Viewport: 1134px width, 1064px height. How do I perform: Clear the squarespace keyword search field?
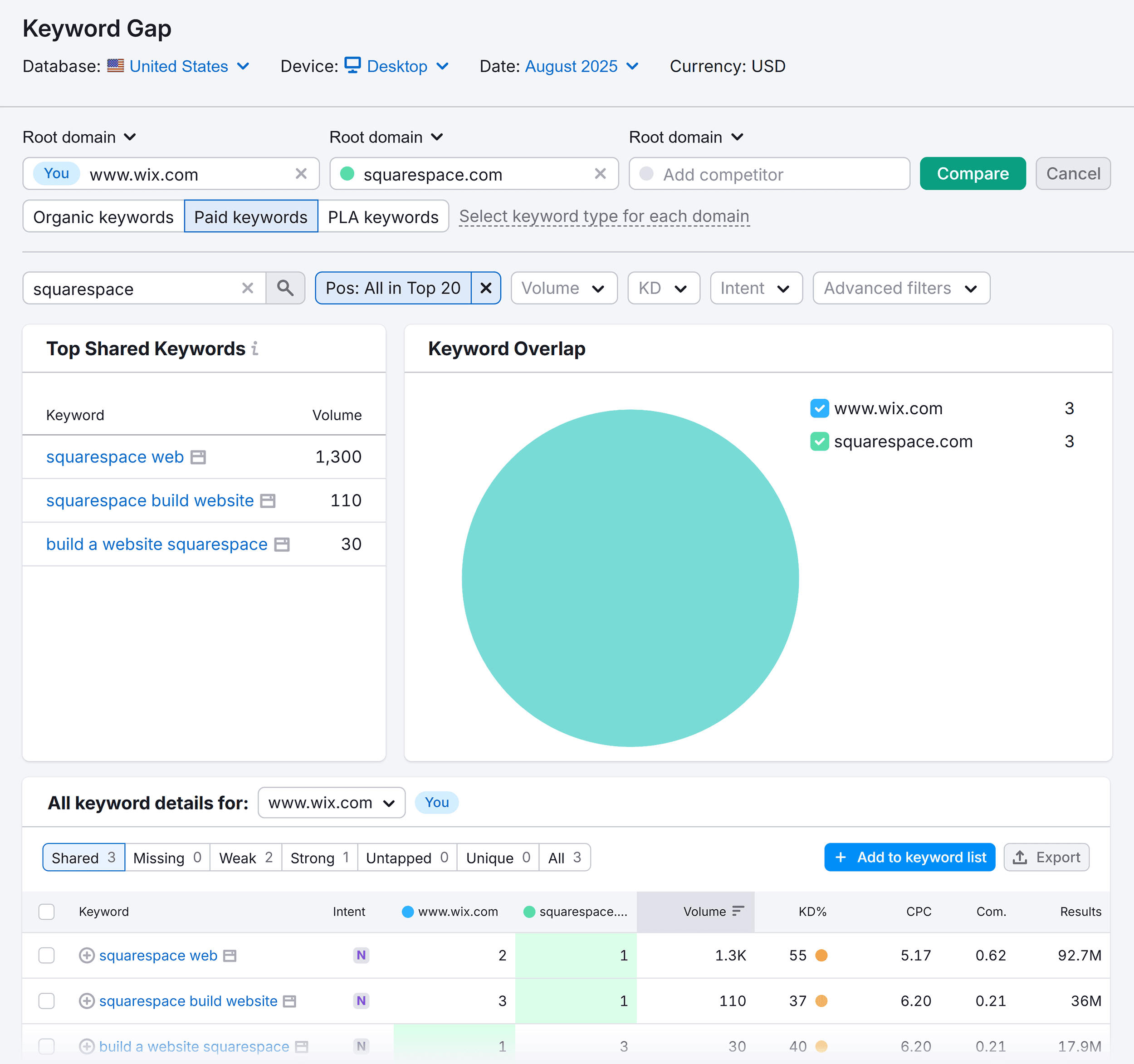[x=248, y=288]
